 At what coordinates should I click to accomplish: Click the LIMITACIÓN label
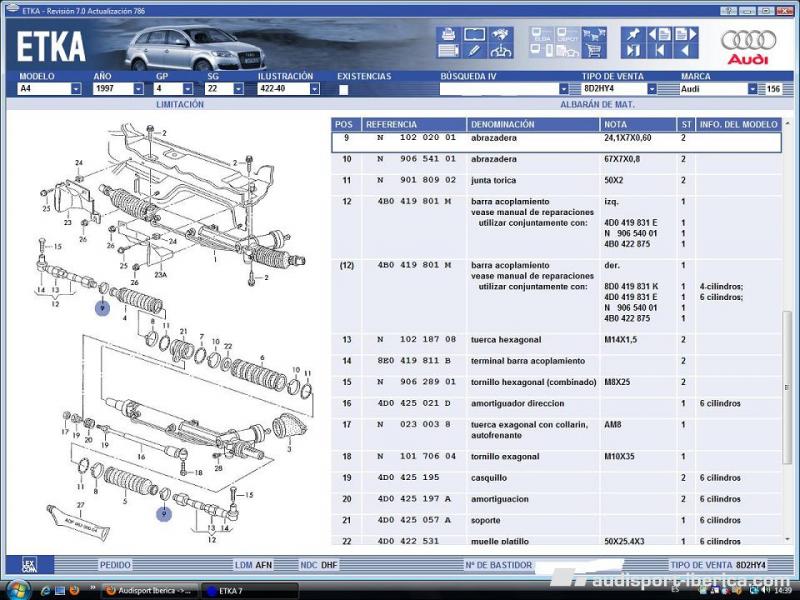180,104
